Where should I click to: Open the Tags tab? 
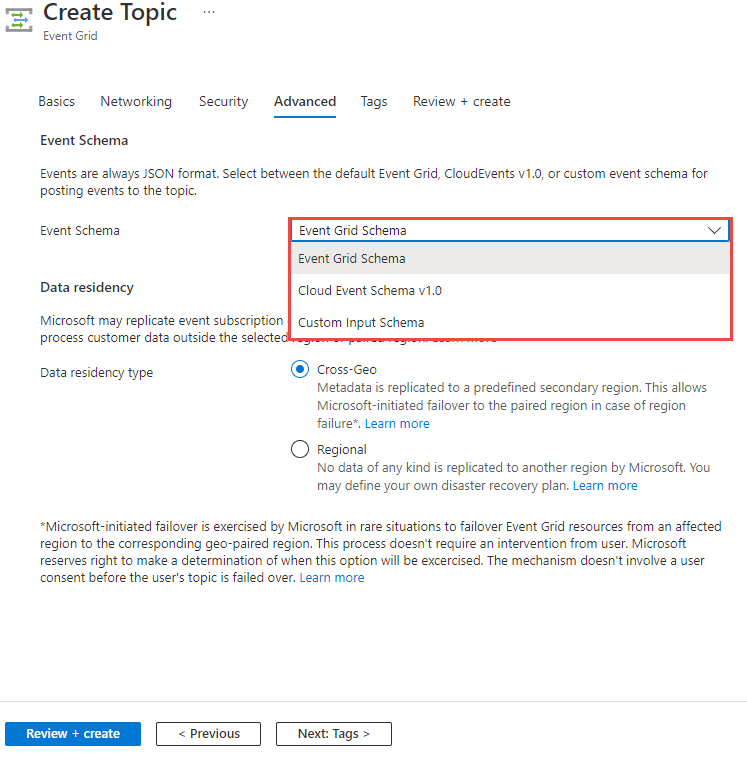click(x=374, y=101)
